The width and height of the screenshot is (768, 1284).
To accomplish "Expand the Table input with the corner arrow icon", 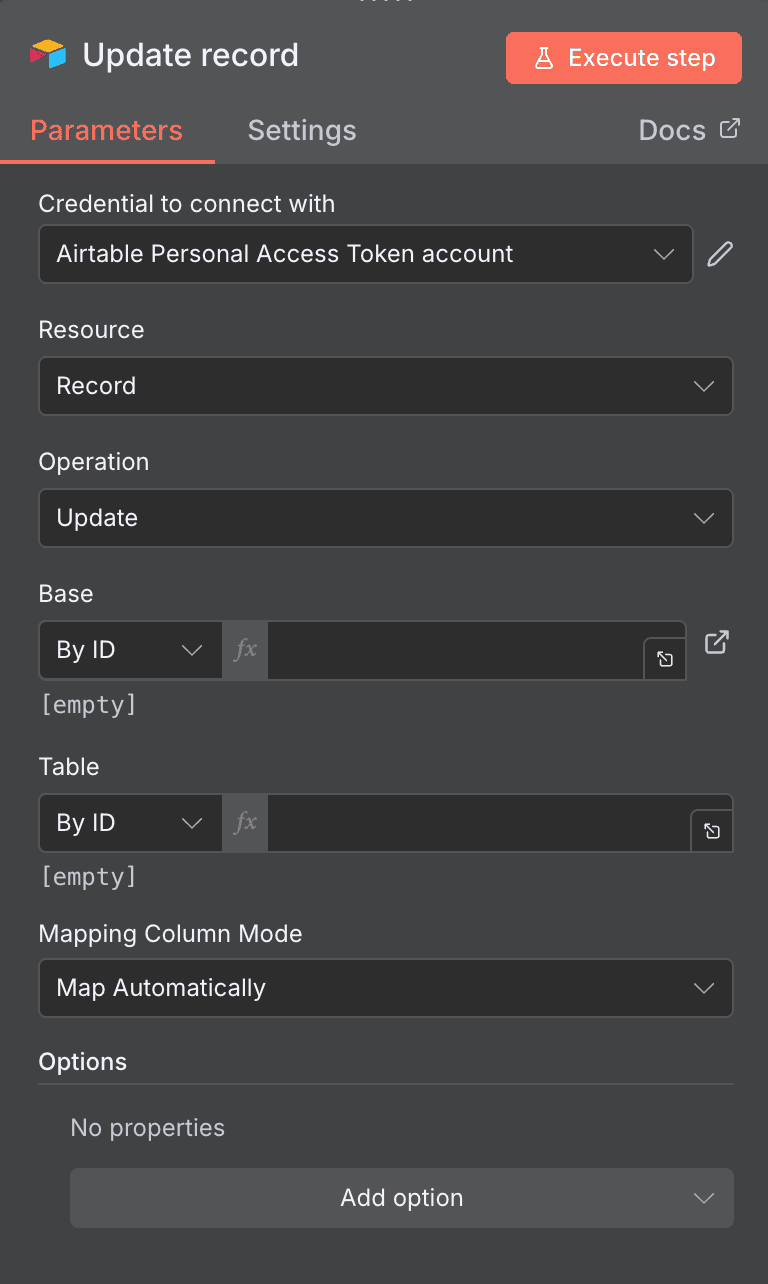I will 711,831.
